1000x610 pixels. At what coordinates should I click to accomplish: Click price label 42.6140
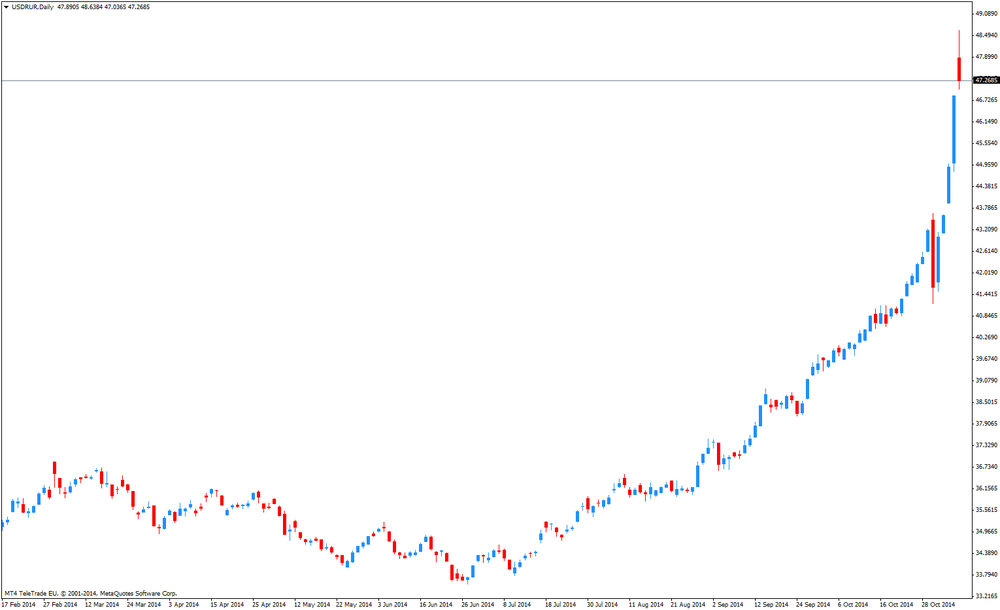[986, 251]
